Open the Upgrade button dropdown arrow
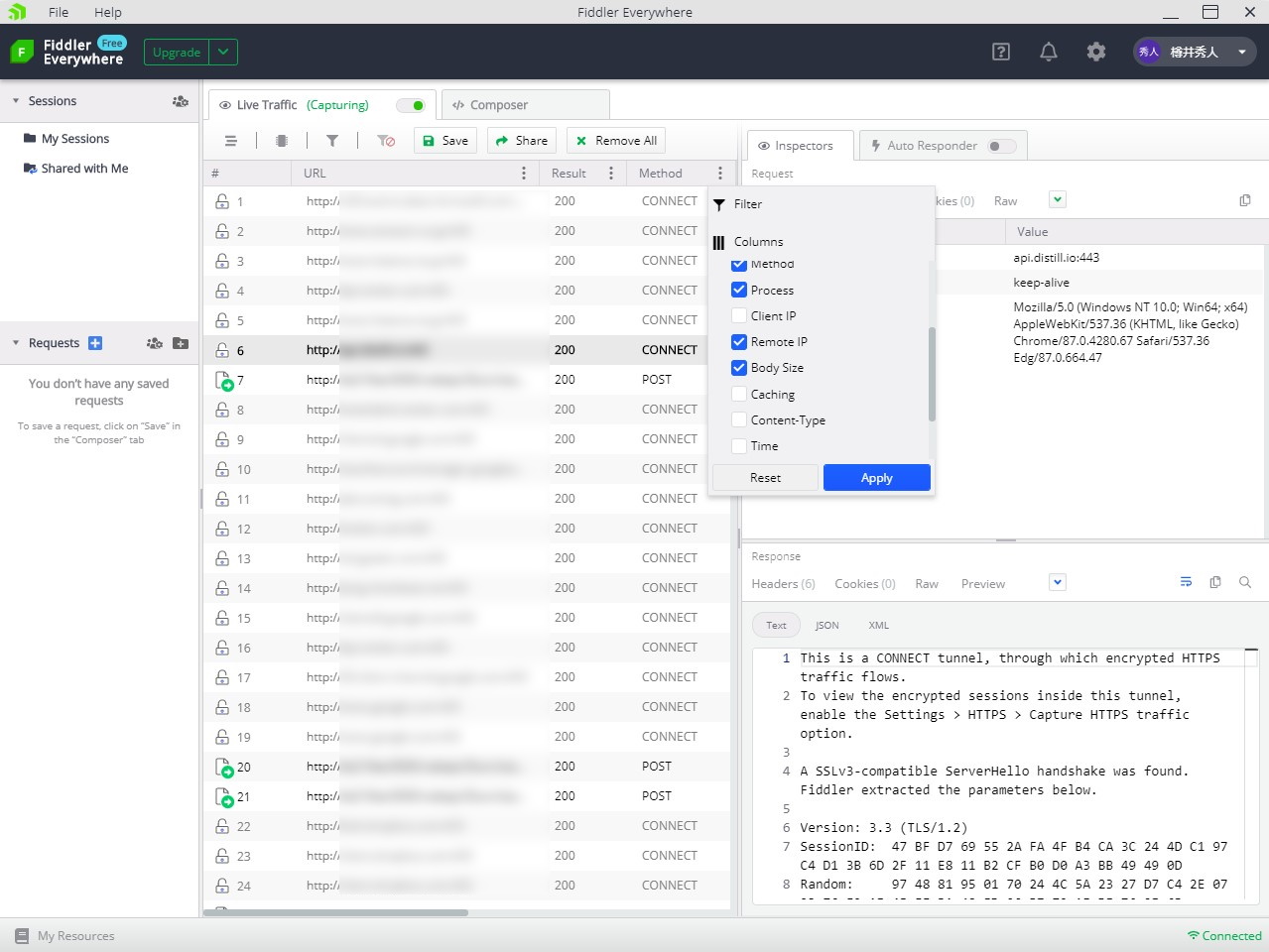 (x=222, y=52)
